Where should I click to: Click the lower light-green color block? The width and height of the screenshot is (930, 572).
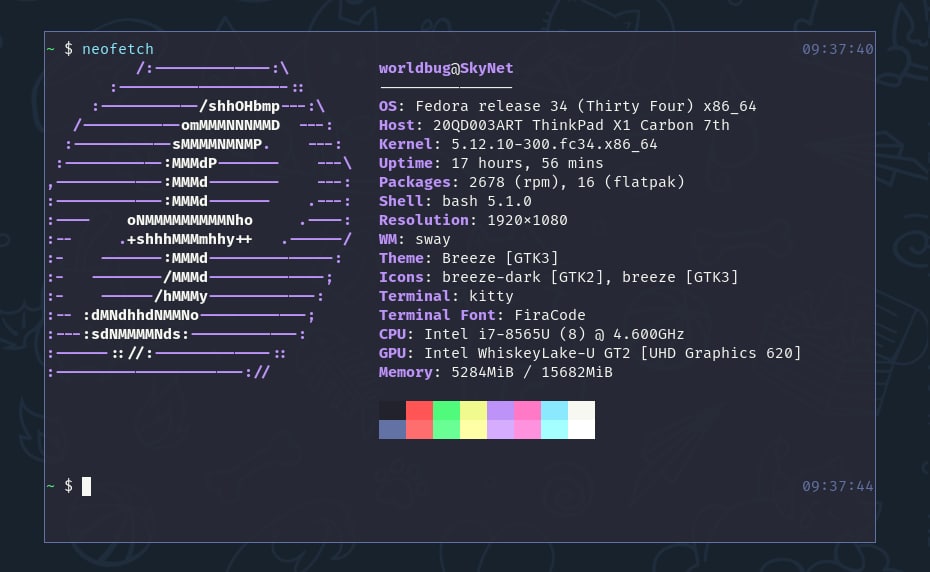[447, 430]
